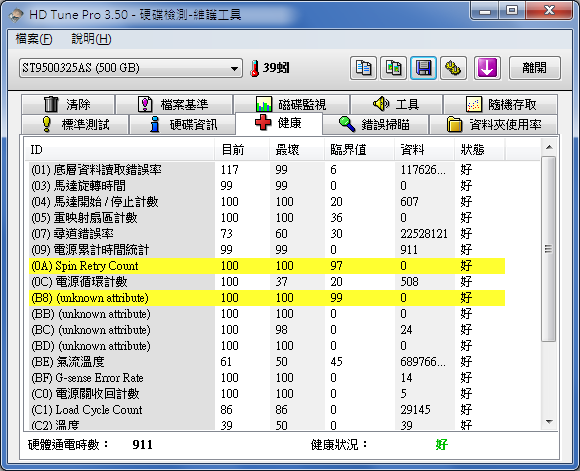Image resolution: width=580 pixels, height=471 pixels.
Task: Select row (03) 馬達旋轉時間
Action: (x=267, y=186)
